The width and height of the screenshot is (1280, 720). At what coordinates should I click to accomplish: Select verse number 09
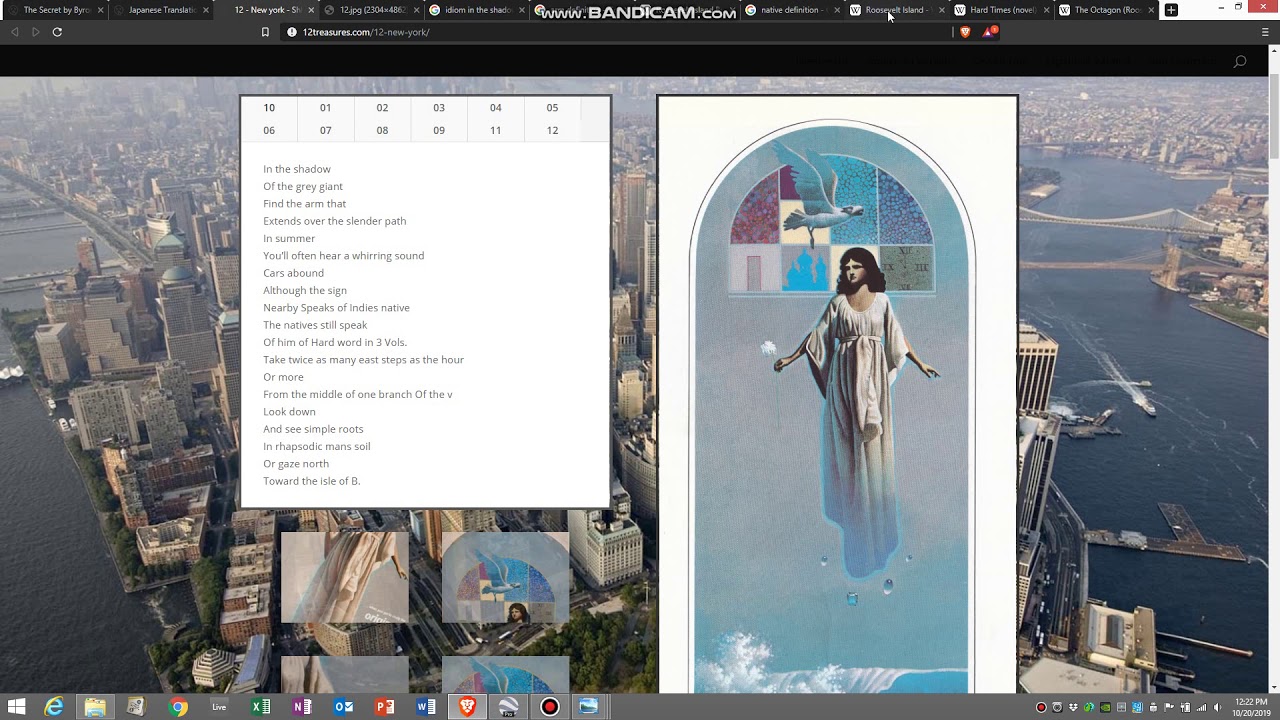439,130
